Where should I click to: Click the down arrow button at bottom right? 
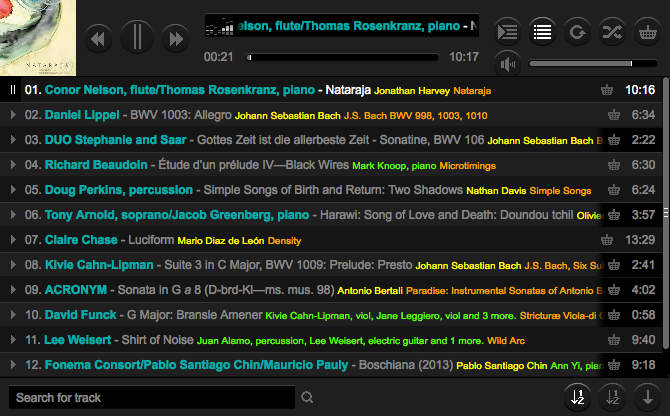click(647, 397)
